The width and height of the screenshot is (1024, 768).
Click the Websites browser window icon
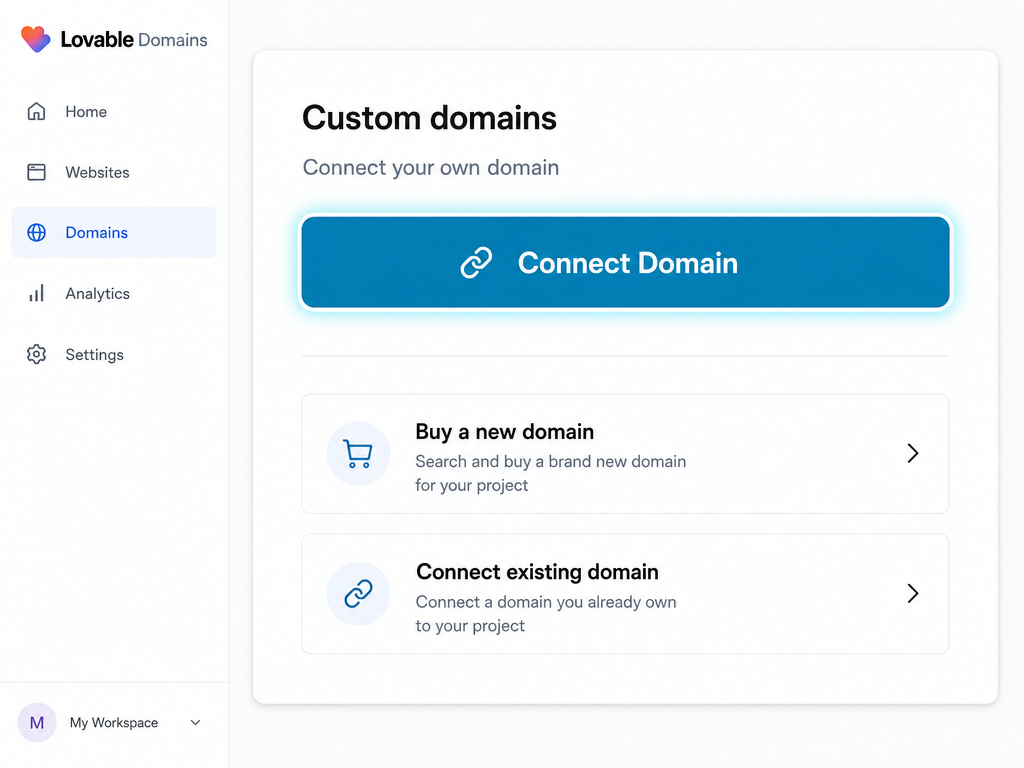pyautogui.click(x=37, y=172)
